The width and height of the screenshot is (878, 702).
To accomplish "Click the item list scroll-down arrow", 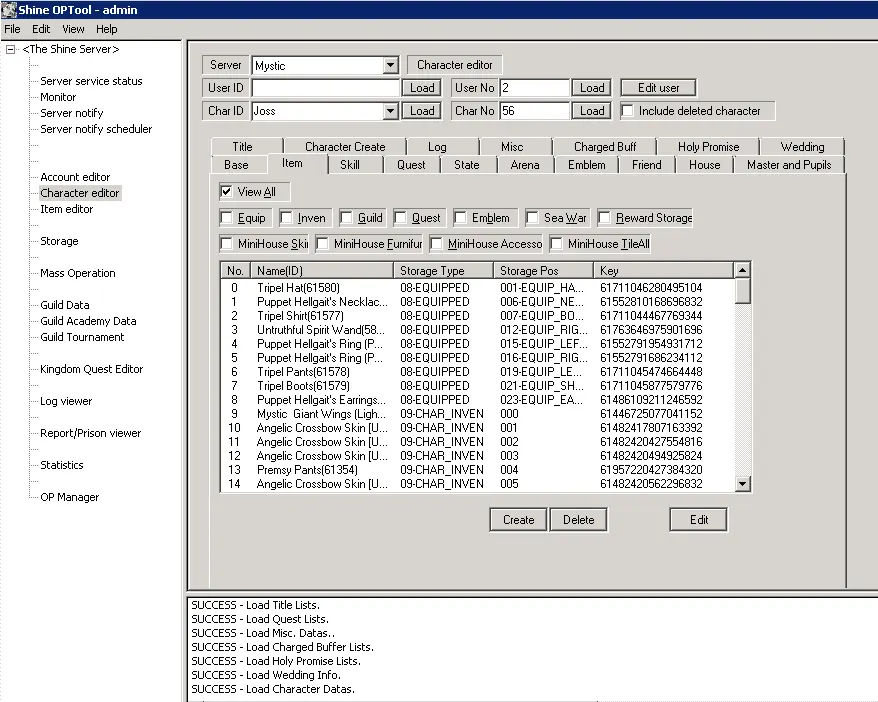I will (742, 484).
